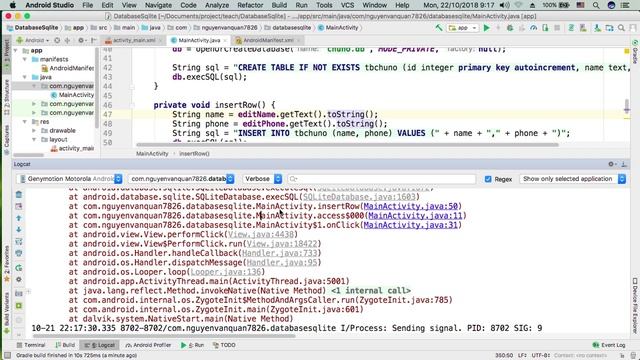
Task: Open Project Structure icon in toolbar
Action: (x=609, y=28)
